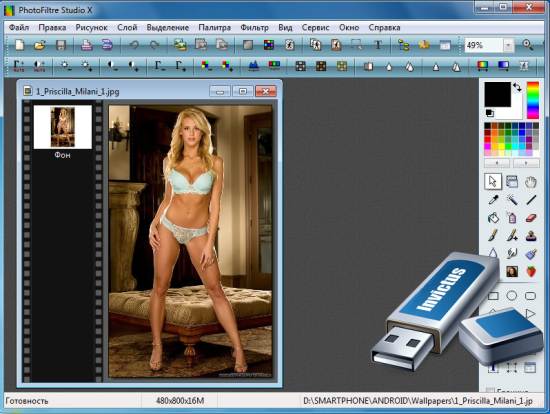The image size is (550, 414).
Task: Select the Spray can tool
Action: point(512,218)
